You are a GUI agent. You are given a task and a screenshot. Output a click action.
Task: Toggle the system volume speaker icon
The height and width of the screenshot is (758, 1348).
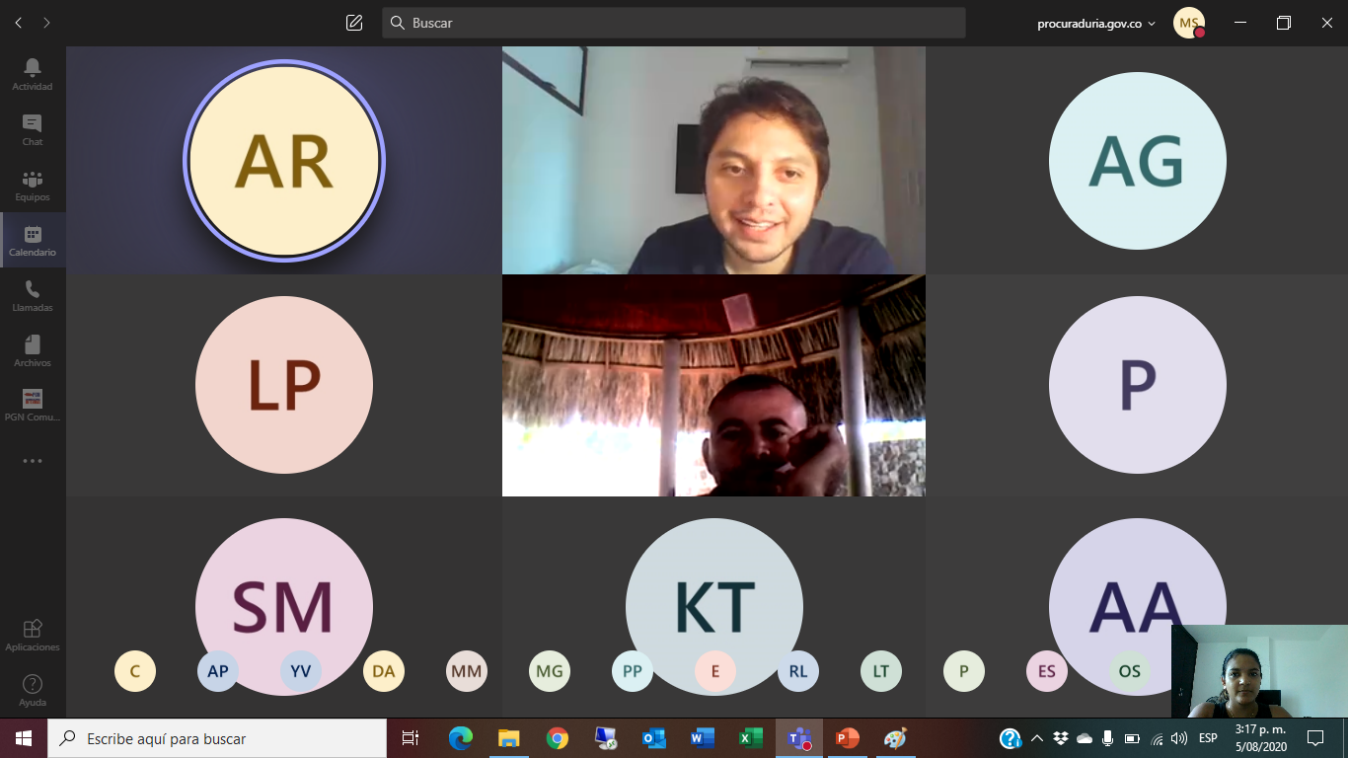[1179, 739]
